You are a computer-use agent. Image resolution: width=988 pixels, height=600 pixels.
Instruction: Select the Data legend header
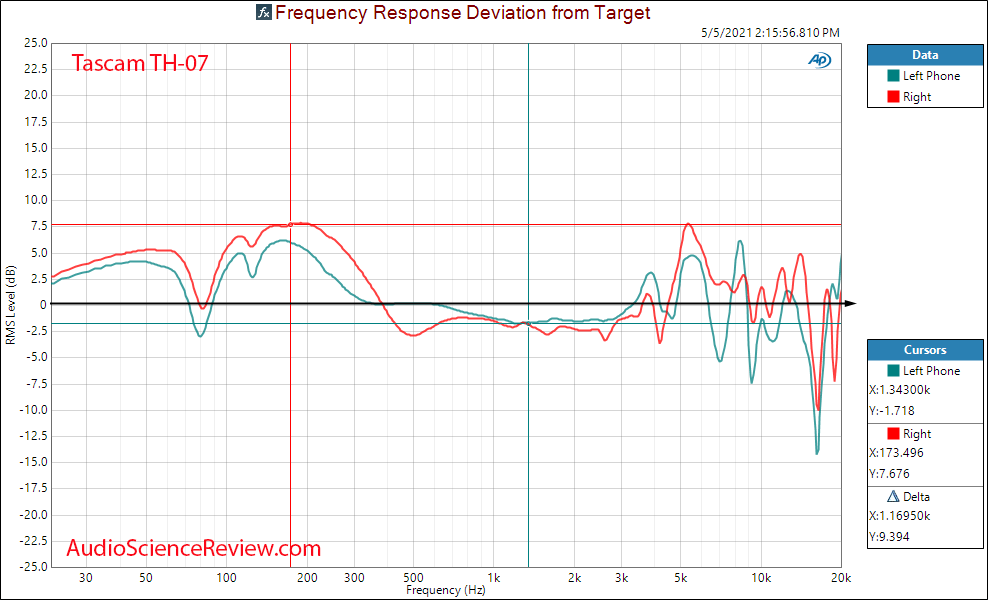[x=925, y=55]
